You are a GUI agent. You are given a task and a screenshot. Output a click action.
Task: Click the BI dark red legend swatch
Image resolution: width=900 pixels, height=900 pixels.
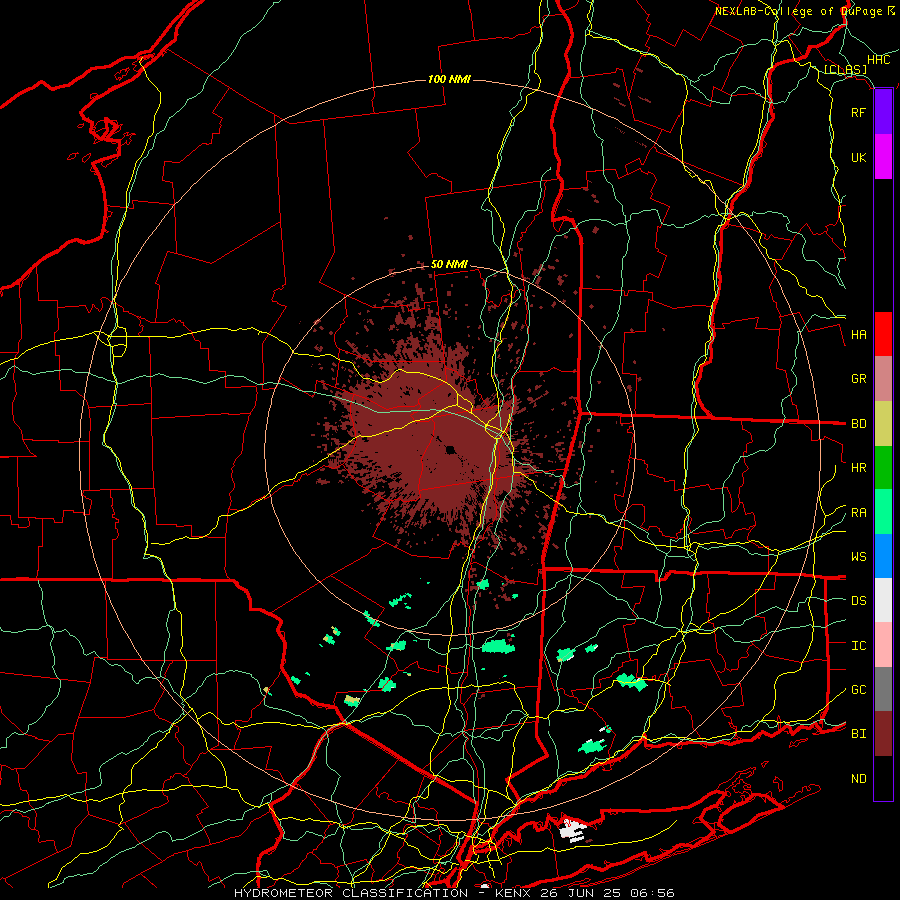(883, 734)
